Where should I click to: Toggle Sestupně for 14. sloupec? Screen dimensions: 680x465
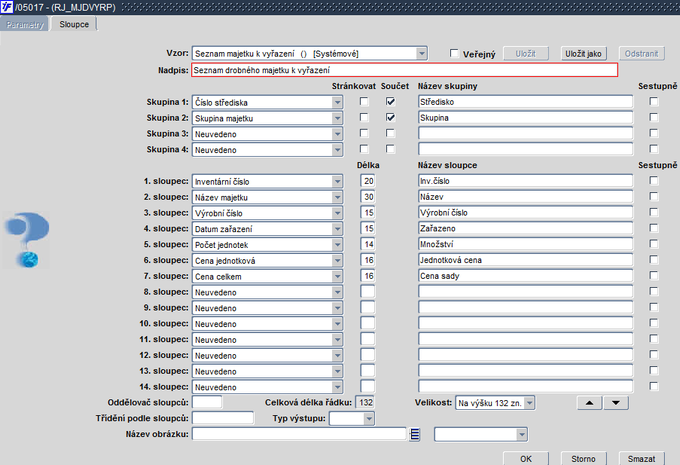[x=654, y=386]
